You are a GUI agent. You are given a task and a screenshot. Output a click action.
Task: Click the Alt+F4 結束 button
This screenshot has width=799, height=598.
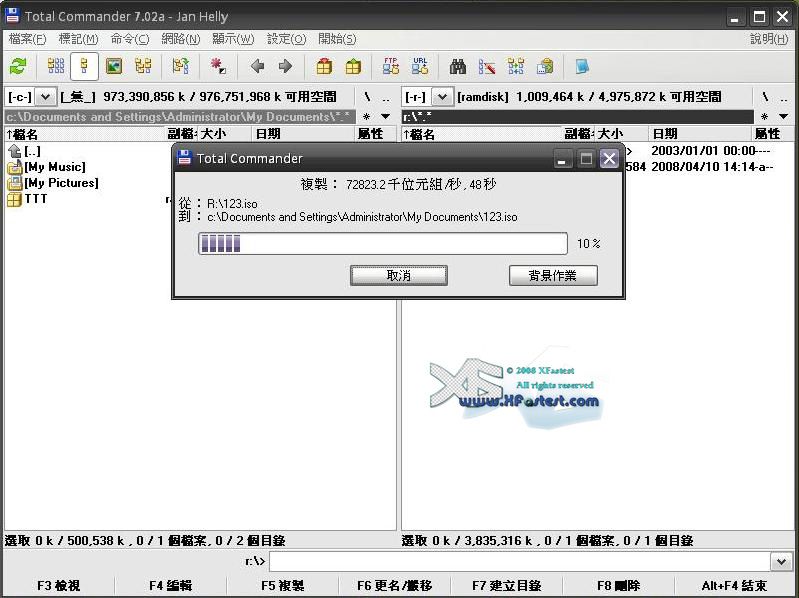(734, 586)
